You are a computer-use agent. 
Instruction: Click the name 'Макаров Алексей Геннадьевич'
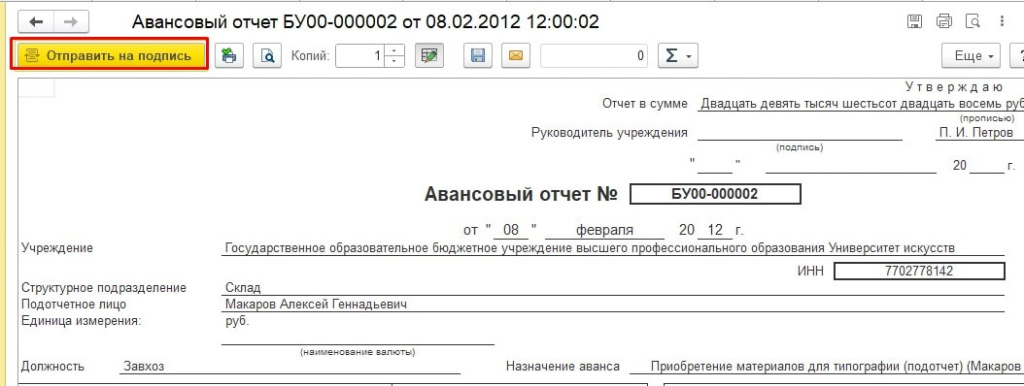[316, 304]
